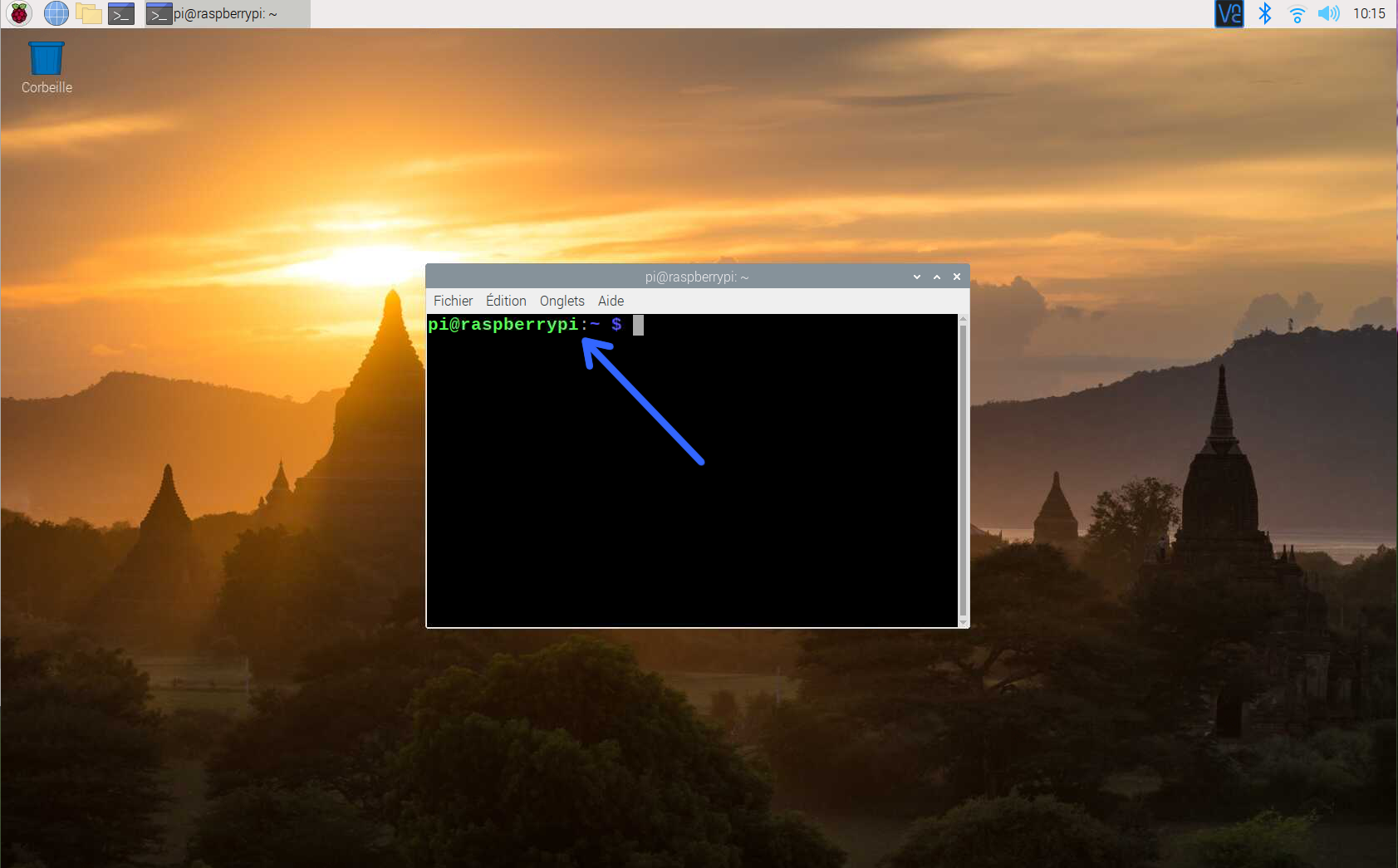
Task: Open the Raspberry Pi main menu
Action: (x=18, y=13)
